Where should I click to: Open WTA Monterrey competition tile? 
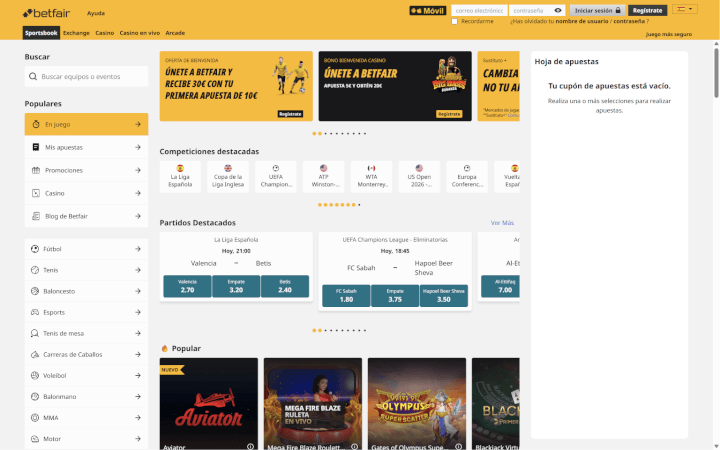[x=371, y=177]
